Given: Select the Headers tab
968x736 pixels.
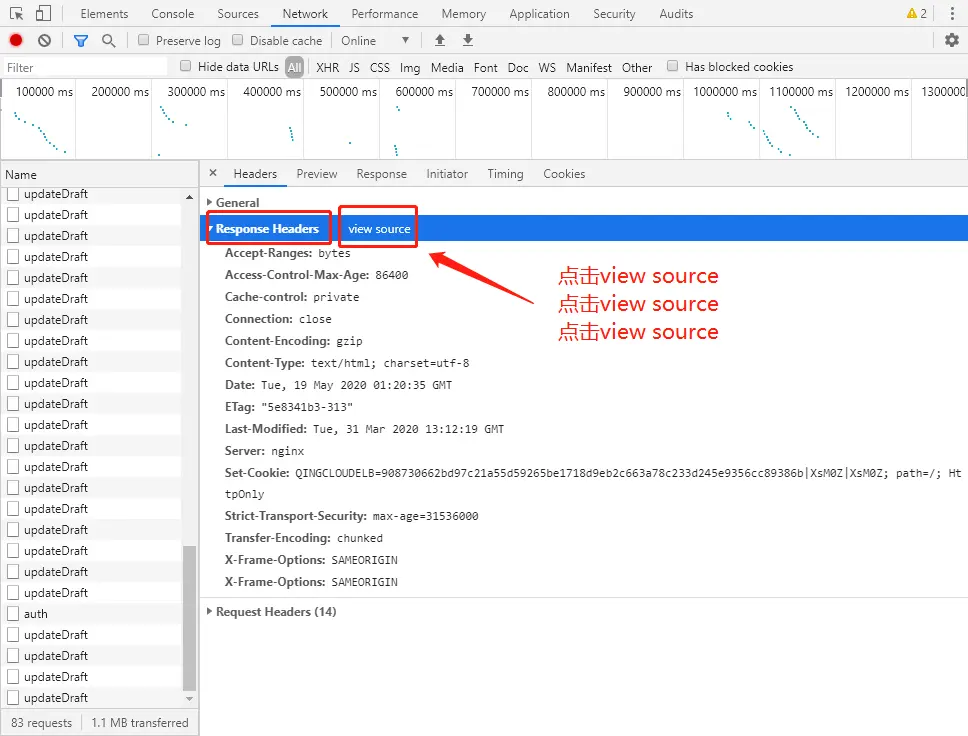Looking at the screenshot, I should [255, 174].
